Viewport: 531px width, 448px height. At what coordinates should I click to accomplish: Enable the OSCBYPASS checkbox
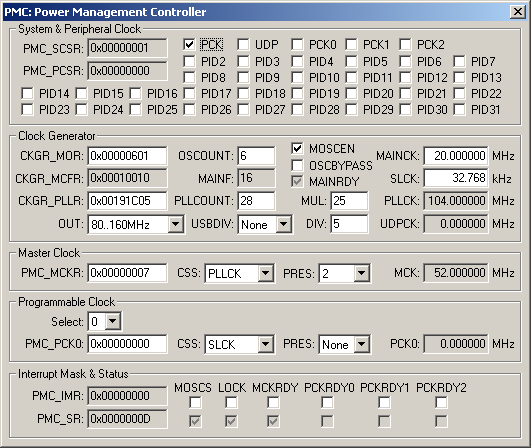pos(297,165)
